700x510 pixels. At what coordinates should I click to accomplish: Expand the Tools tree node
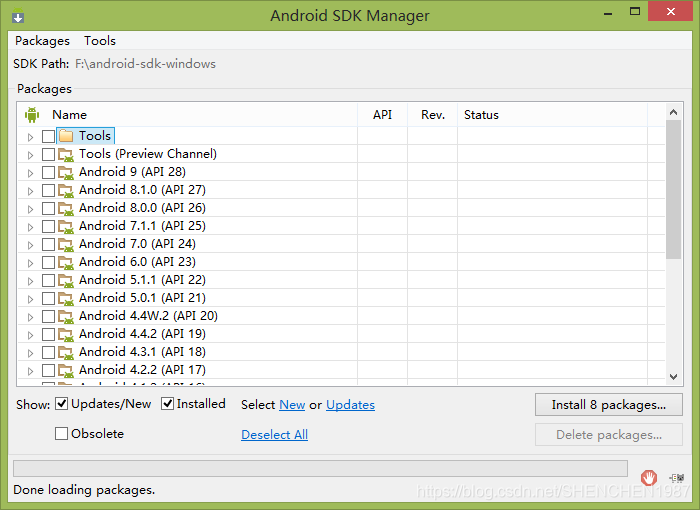point(30,137)
